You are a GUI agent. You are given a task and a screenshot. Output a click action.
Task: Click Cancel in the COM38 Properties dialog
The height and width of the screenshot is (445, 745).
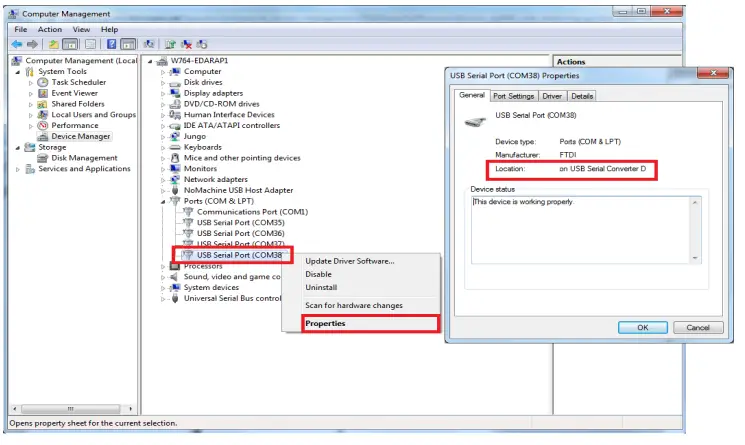click(x=698, y=328)
